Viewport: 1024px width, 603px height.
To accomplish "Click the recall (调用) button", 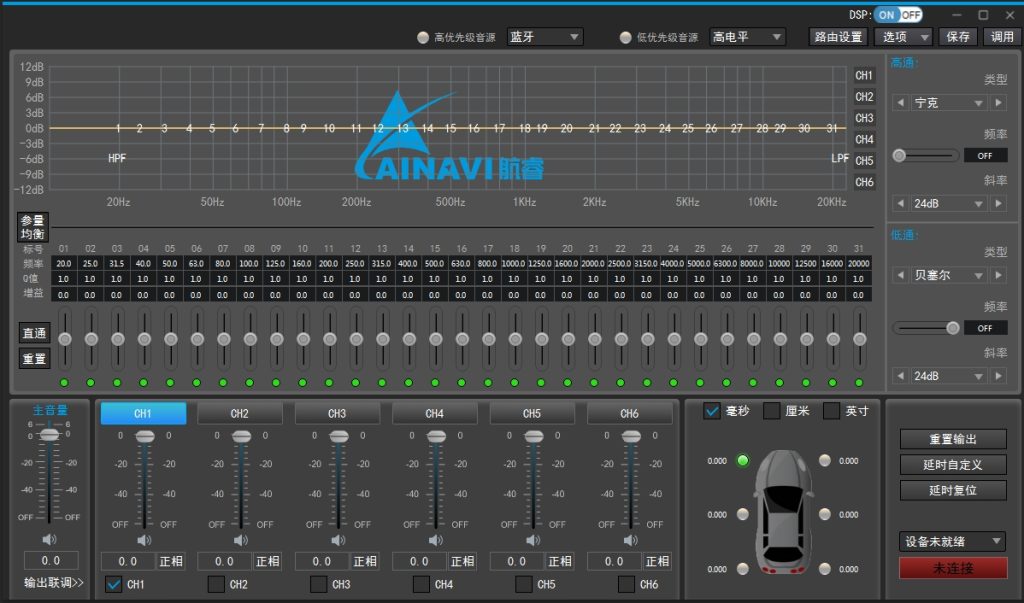I will coord(1002,37).
